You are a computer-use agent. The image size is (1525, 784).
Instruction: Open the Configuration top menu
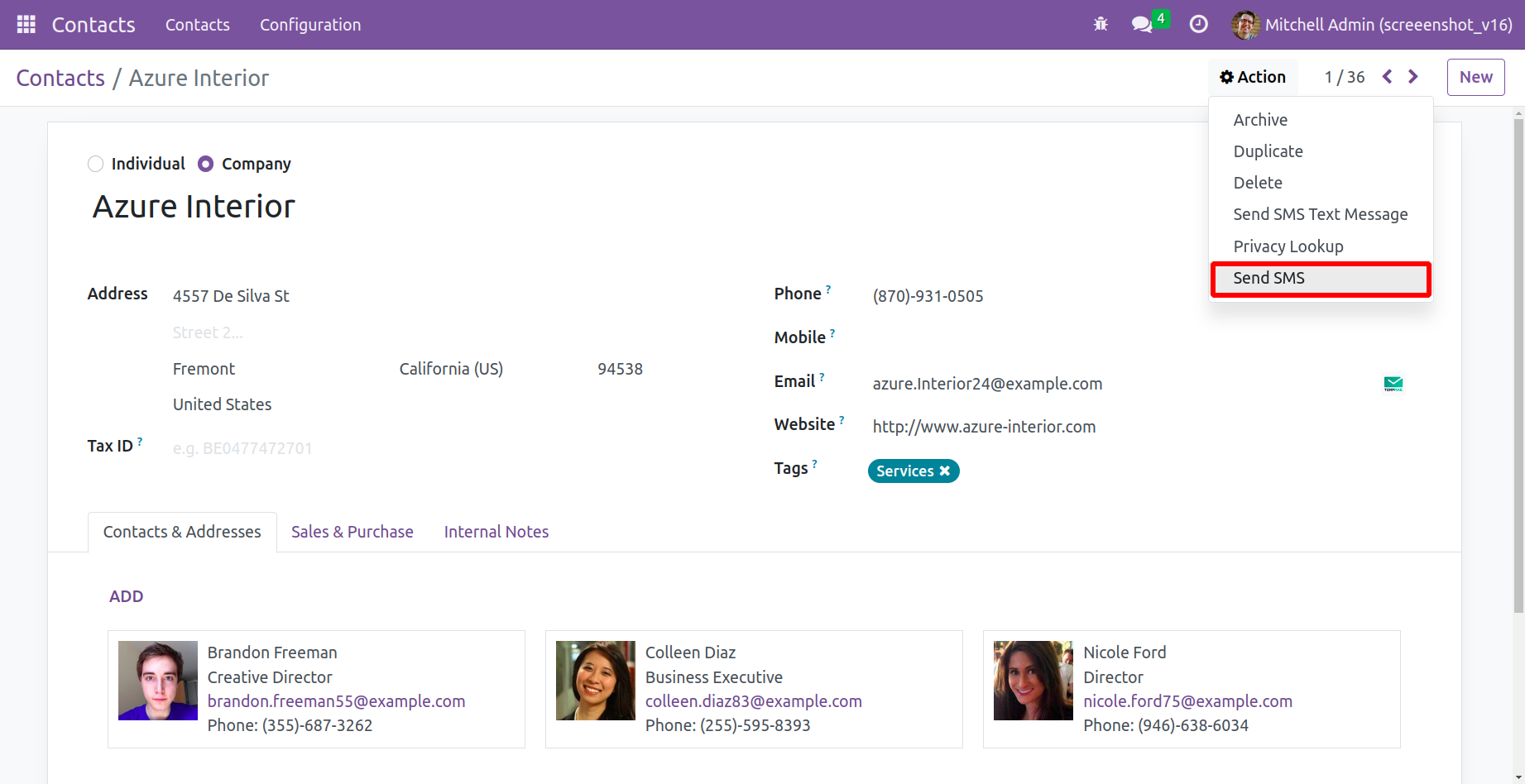pyautogui.click(x=310, y=25)
